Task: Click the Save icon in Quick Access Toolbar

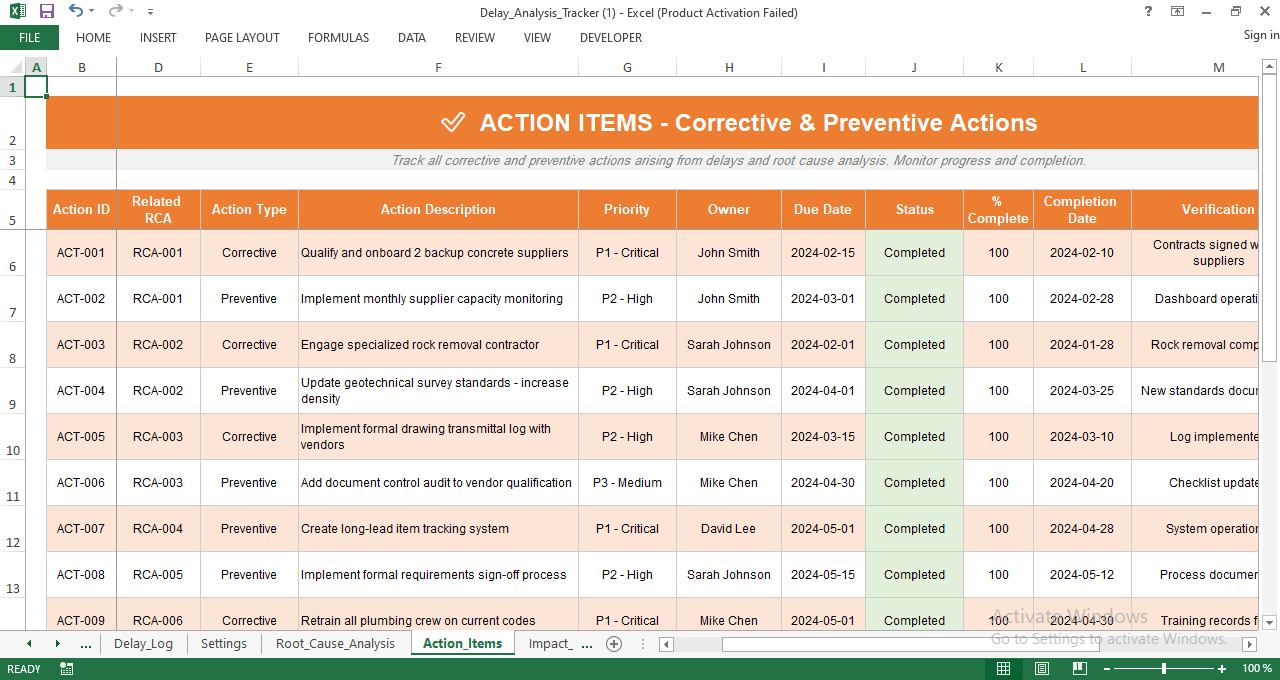Action: pyautogui.click(x=45, y=11)
